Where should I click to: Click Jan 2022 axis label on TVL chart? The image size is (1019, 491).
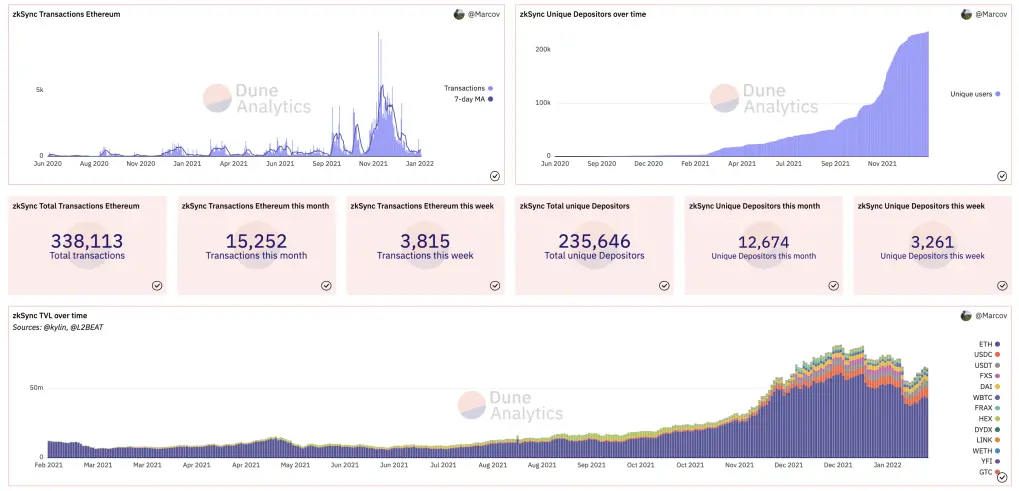(x=887, y=465)
